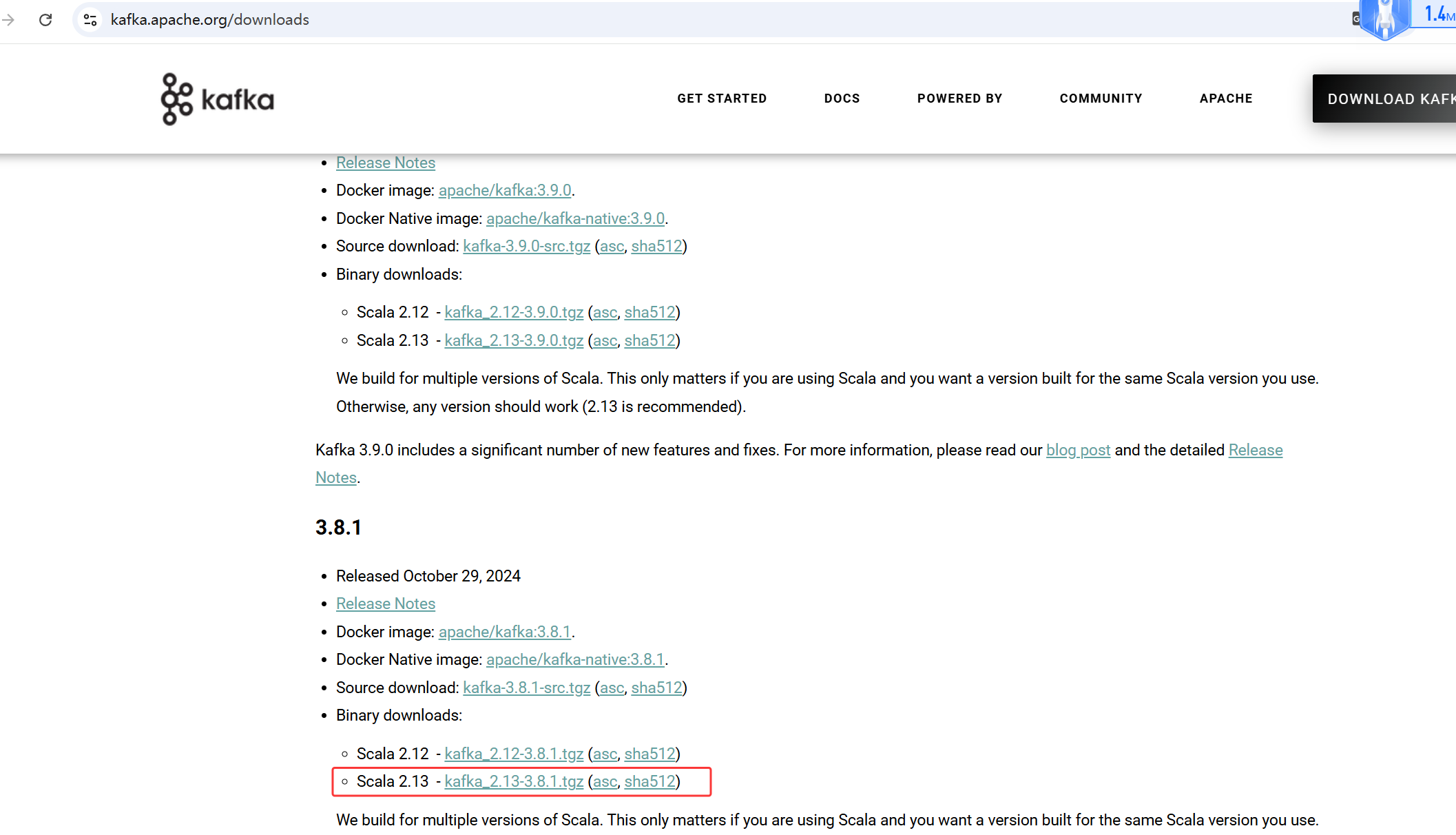Open sha512 checksum for 3.9.0 source

pyautogui.click(x=656, y=246)
